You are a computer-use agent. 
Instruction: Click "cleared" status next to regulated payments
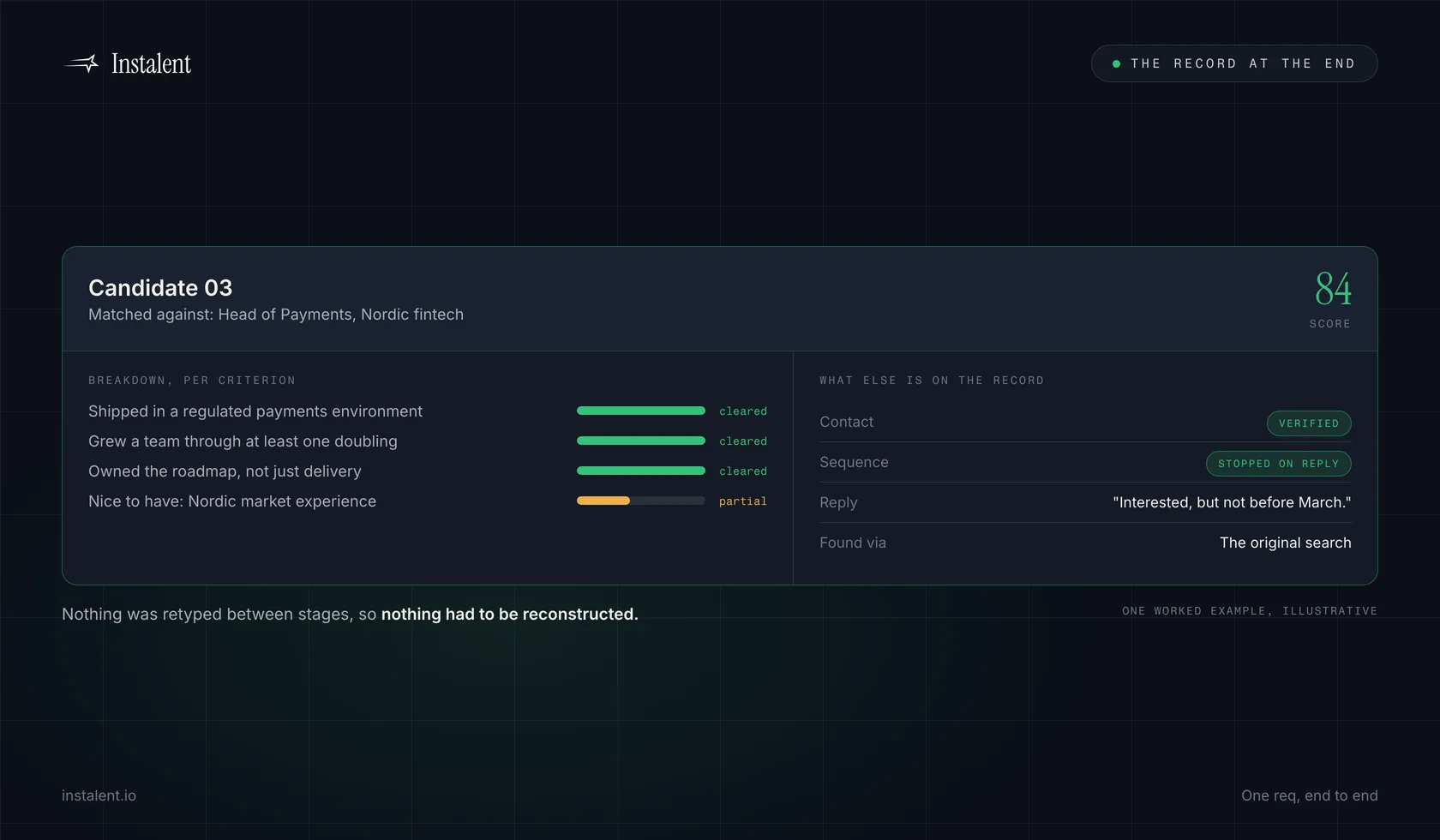(x=743, y=411)
